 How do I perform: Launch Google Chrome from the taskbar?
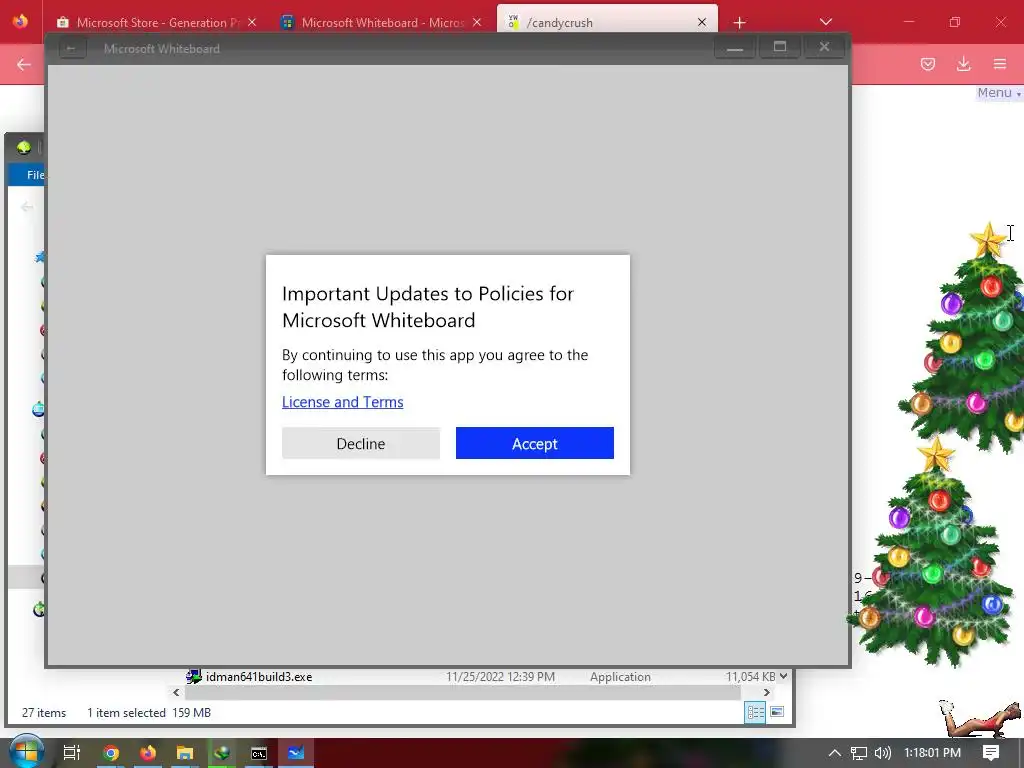point(110,753)
